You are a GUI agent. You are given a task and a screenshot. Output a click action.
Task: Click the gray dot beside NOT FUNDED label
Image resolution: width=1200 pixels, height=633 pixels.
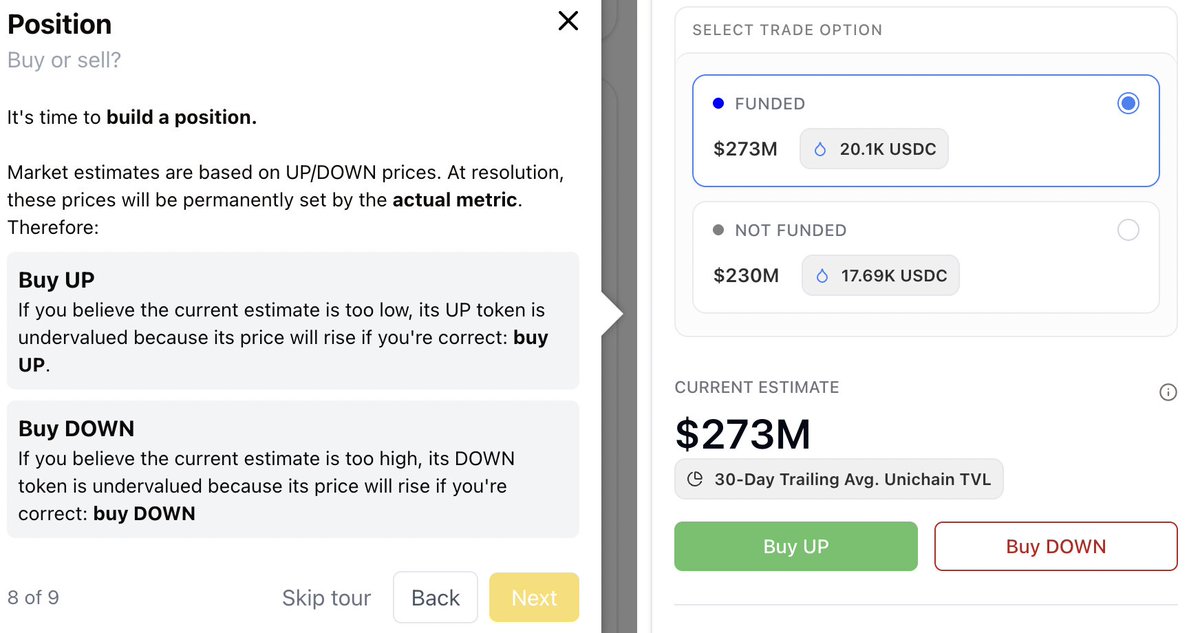[x=718, y=230]
